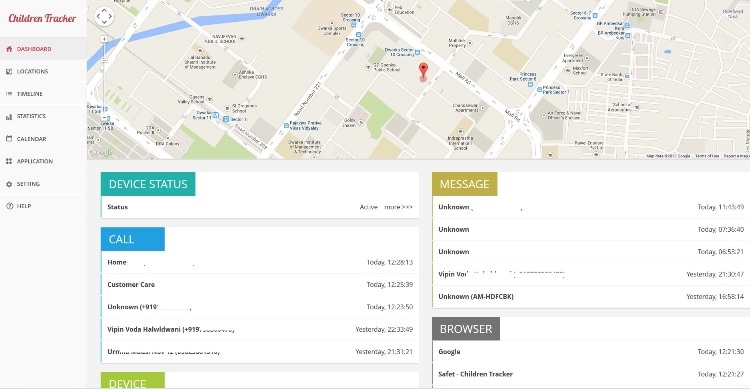Select the Home call entry
Viewport: 750px width, 389px height.
coord(260,262)
